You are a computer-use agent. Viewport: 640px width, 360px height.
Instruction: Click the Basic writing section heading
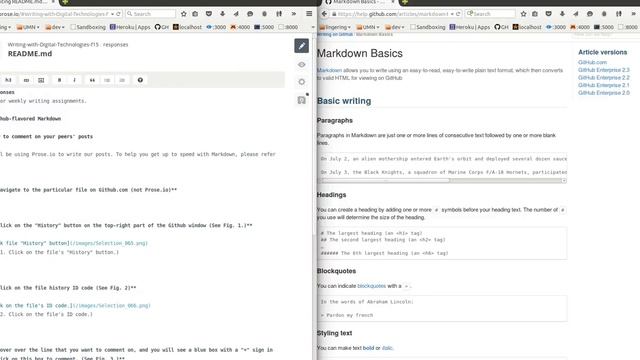[344, 101]
